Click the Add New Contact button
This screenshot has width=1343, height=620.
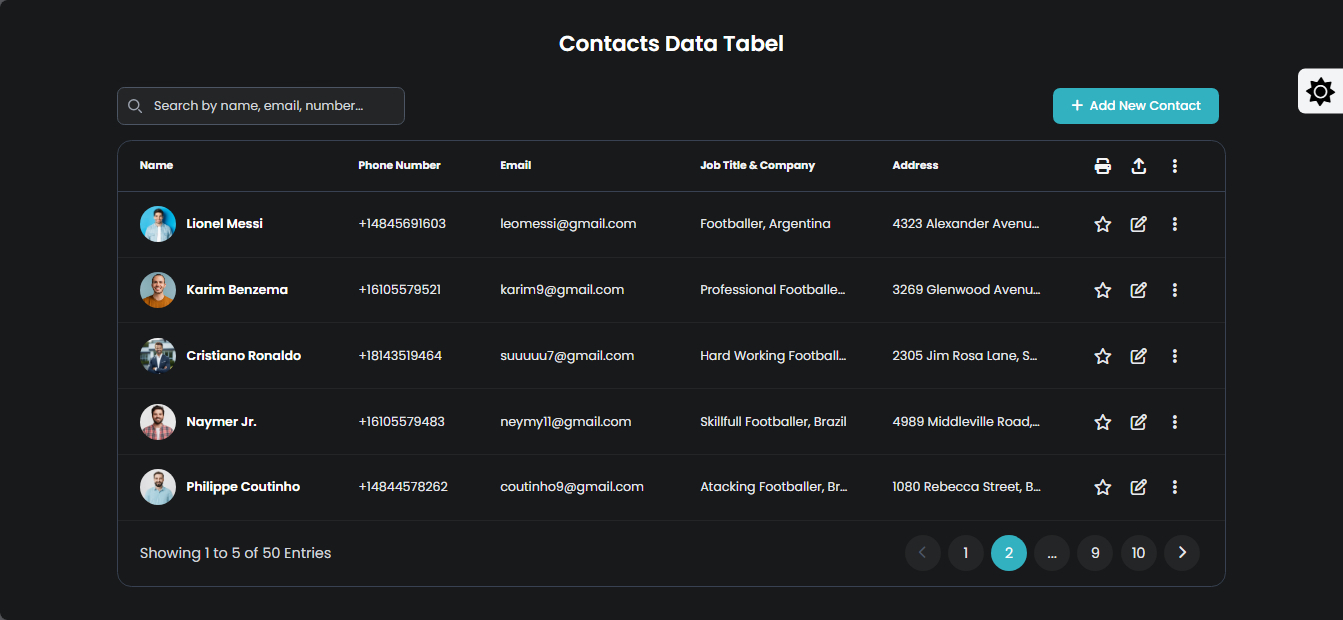pyautogui.click(x=1135, y=106)
